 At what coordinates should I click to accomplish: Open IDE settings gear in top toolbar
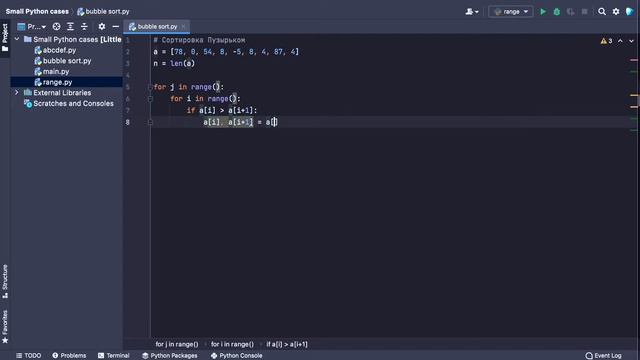[x=616, y=12]
